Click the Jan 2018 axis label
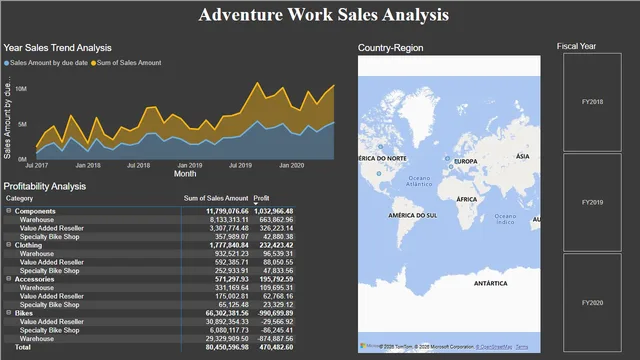The image size is (640, 360). coord(88,165)
